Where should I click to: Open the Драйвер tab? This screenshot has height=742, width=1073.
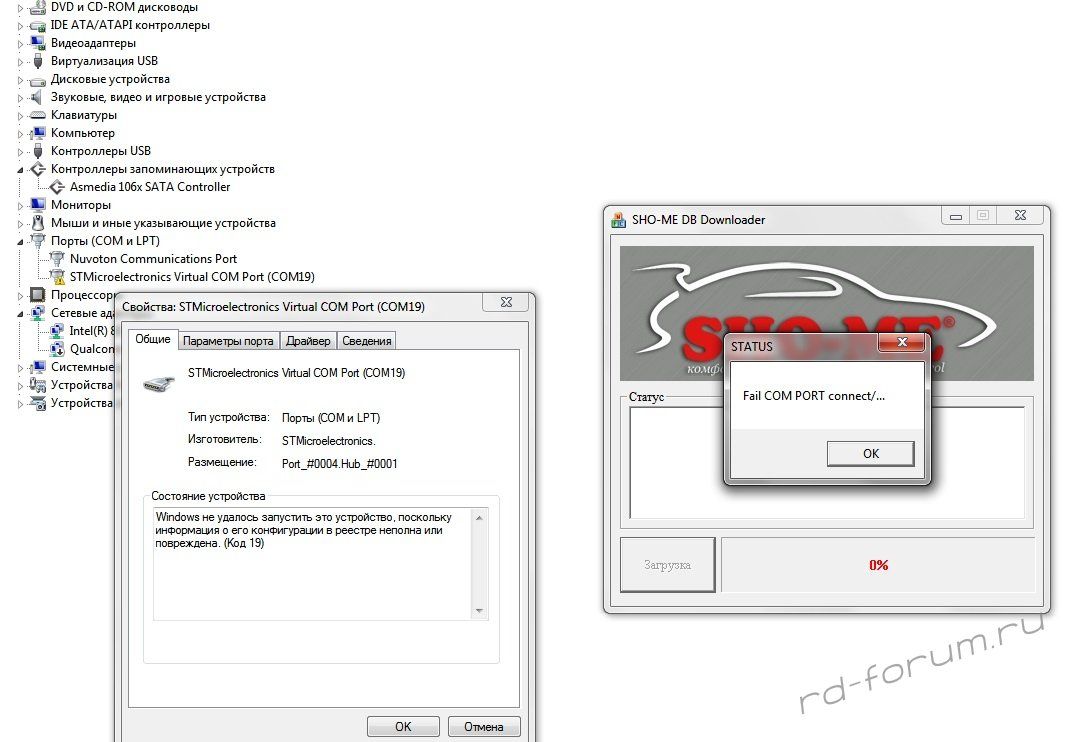click(x=308, y=341)
